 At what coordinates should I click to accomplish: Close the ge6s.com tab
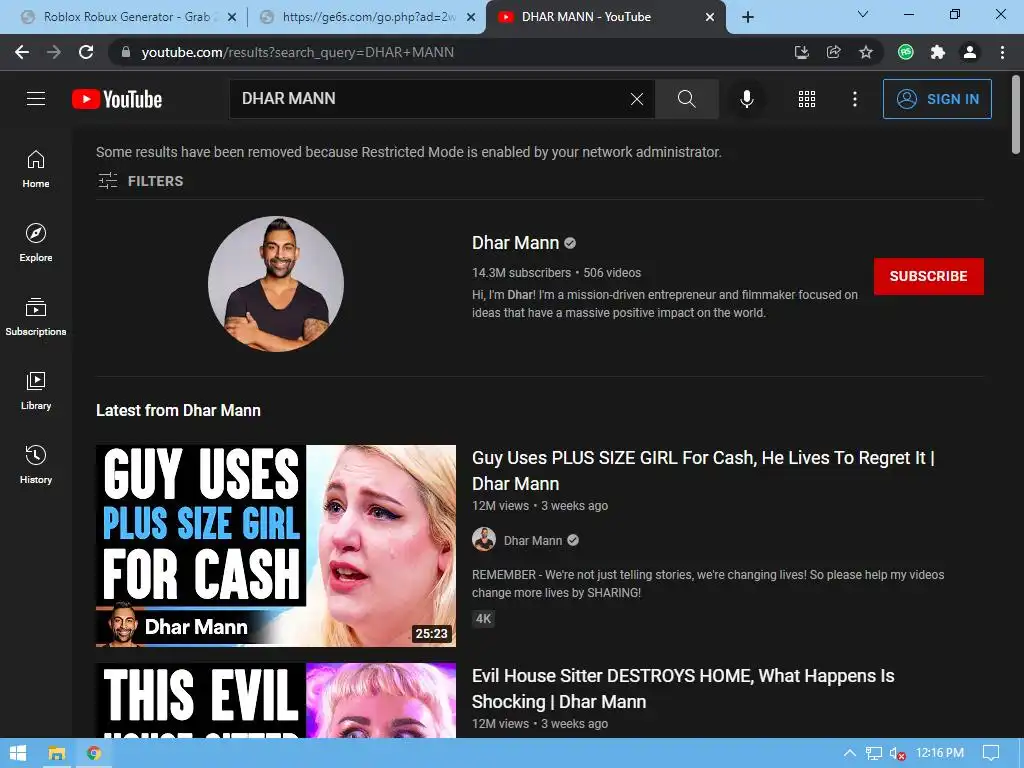coord(471,18)
